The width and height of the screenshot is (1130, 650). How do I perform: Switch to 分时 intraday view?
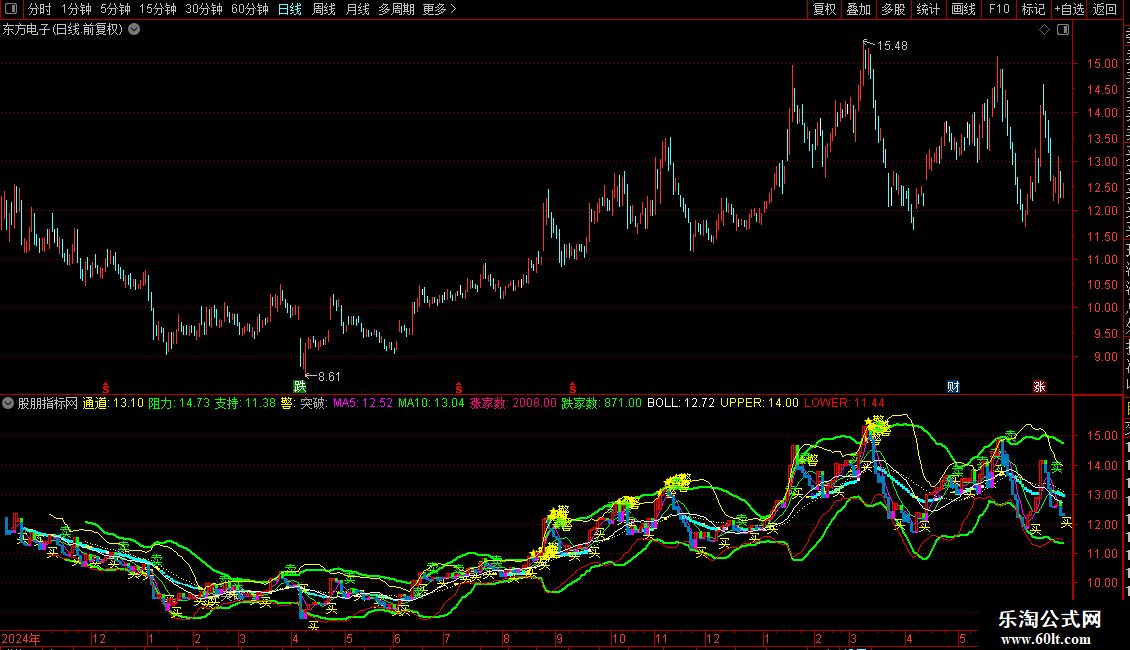tap(40, 9)
